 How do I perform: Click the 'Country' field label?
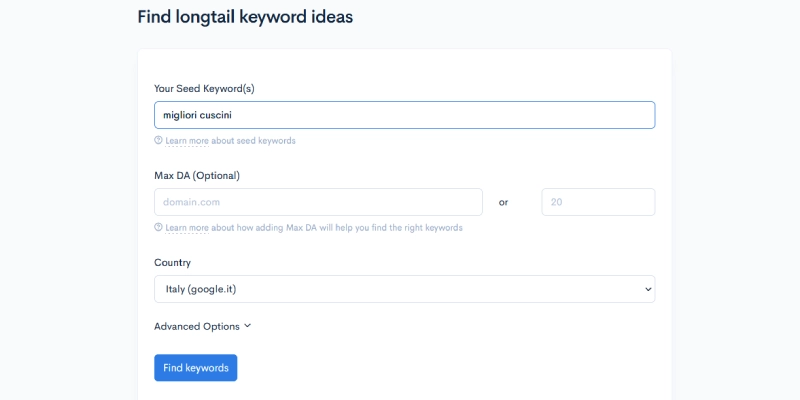tap(172, 263)
